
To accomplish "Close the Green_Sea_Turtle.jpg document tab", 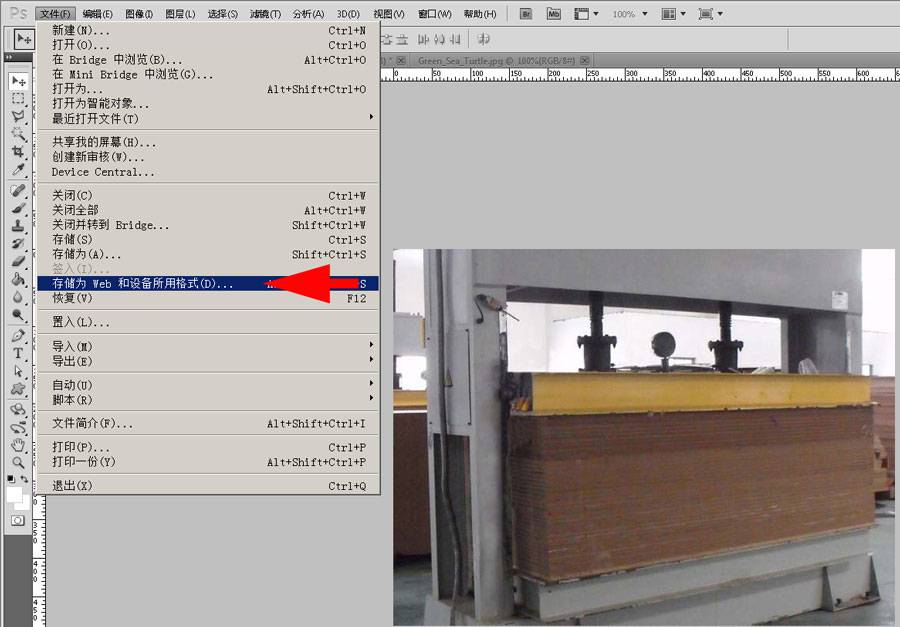I will click(583, 60).
